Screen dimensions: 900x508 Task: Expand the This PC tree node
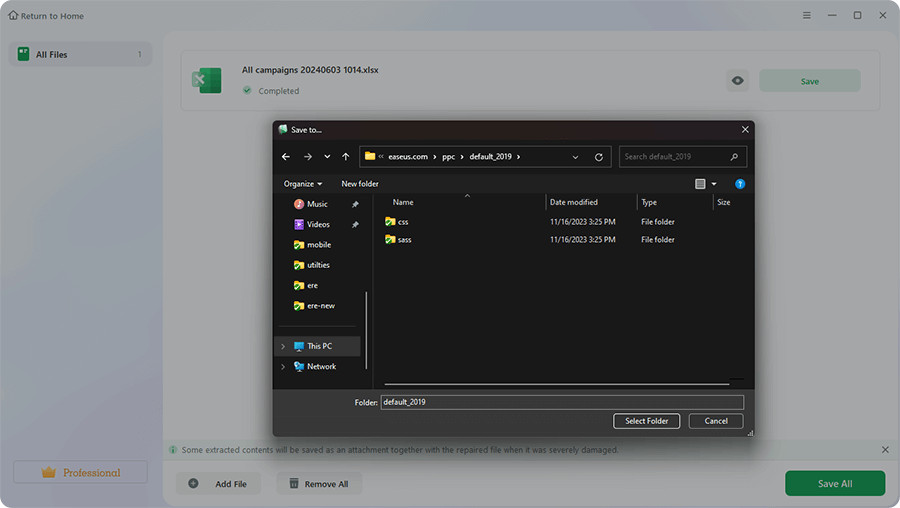tap(283, 346)
